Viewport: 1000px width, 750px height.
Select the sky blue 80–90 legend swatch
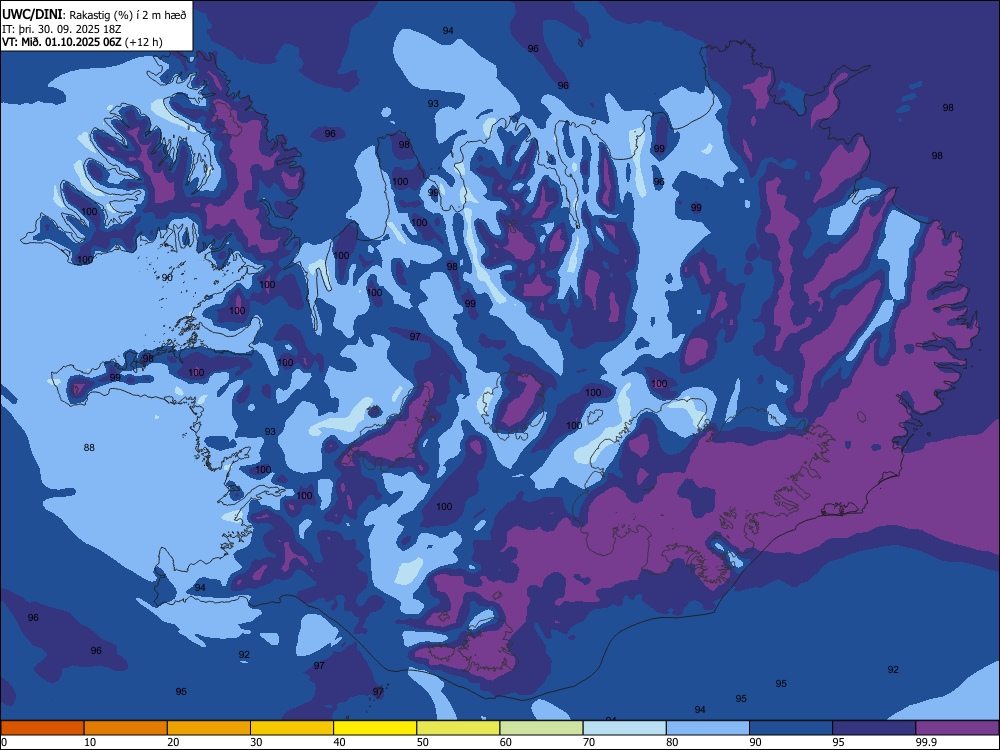(x=708, y=728)
